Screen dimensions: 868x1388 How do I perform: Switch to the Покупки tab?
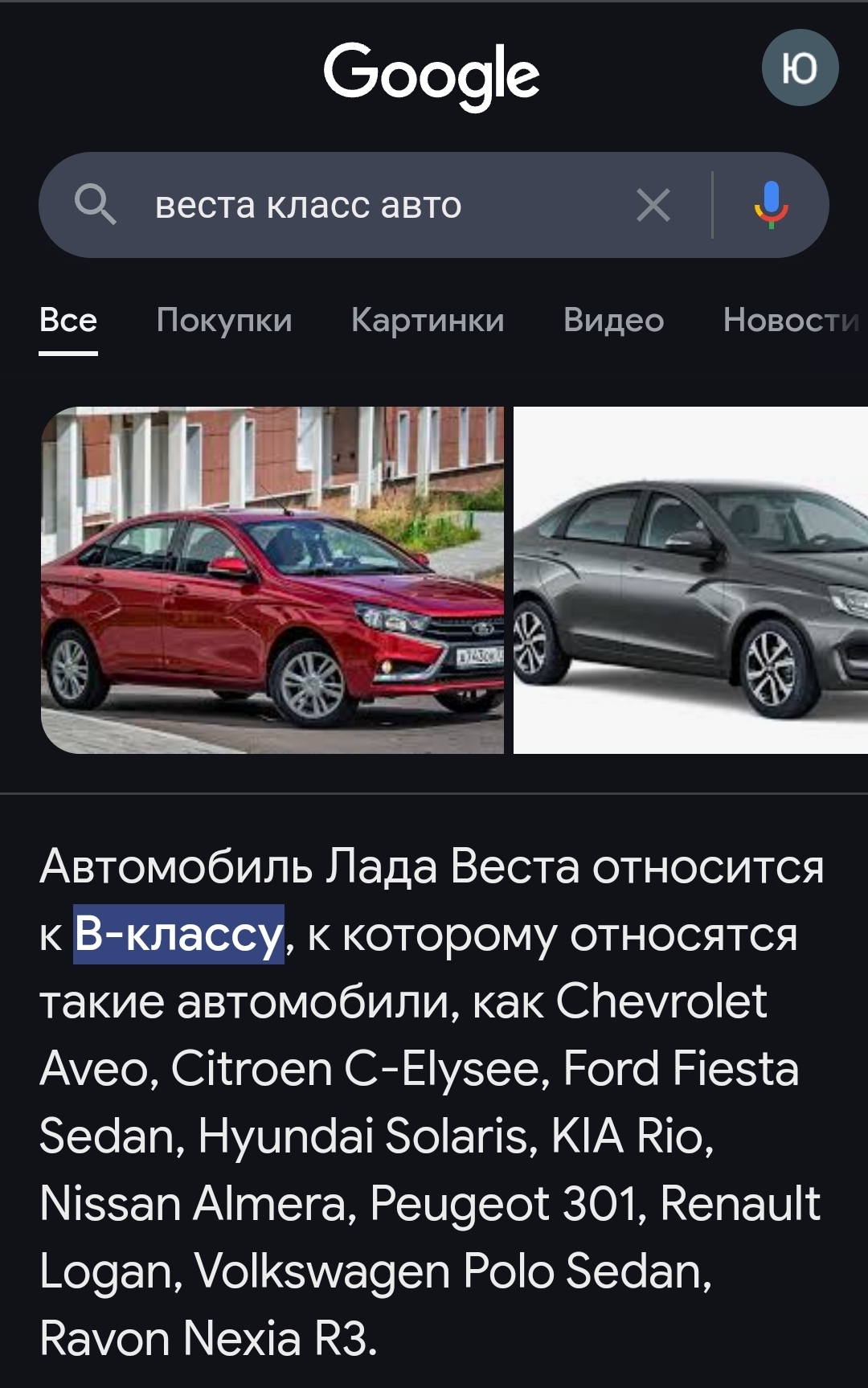coord(224,321)
